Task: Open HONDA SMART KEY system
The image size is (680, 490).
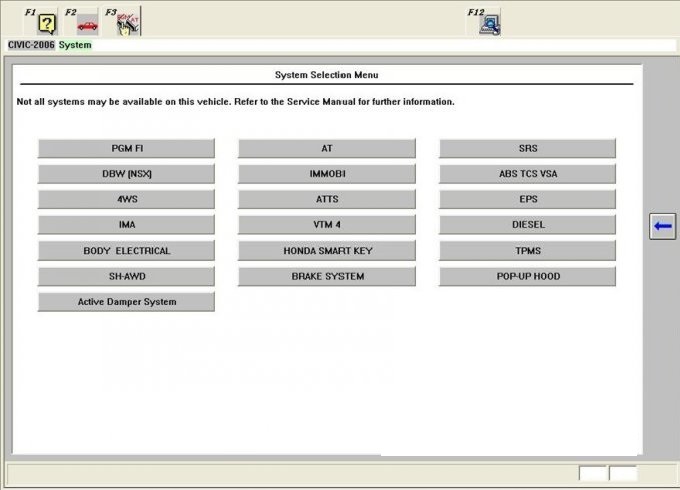Action: click(327, 251)
